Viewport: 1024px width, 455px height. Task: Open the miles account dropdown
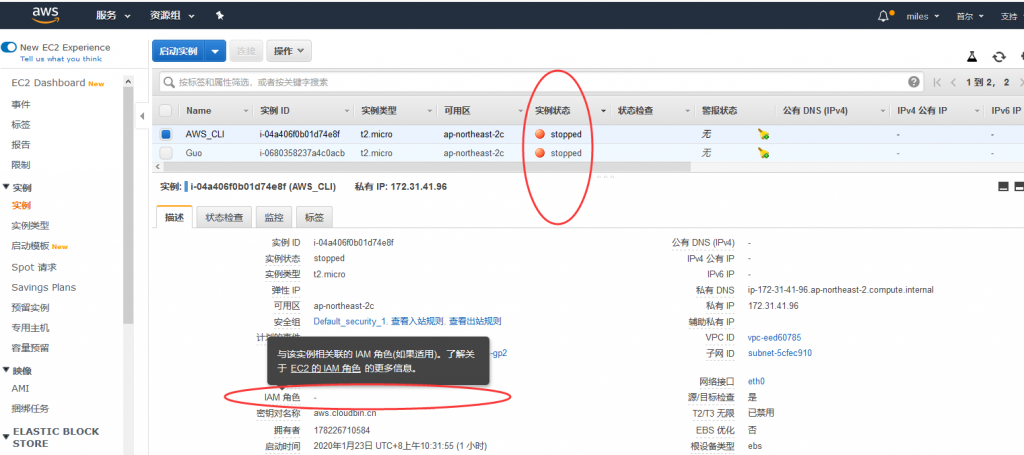pyautogui.click(x=923, y=16)
